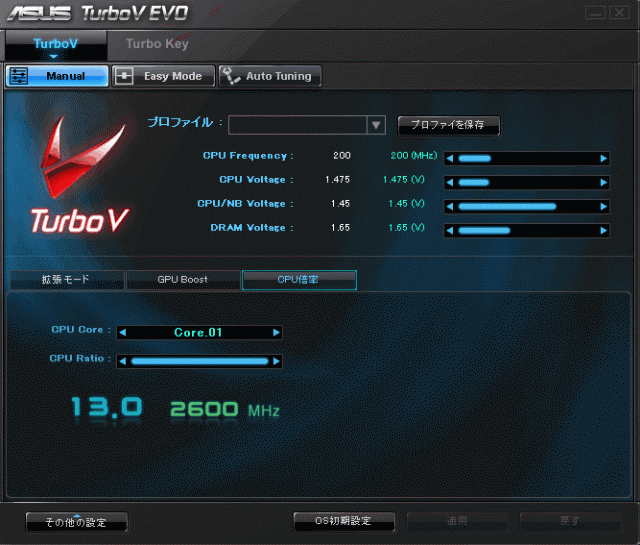Image resolution: width=640 pixels, height=545 pixels.
Task: Decrease CPU Ratio using left arrow
Action: coord(123,361)
